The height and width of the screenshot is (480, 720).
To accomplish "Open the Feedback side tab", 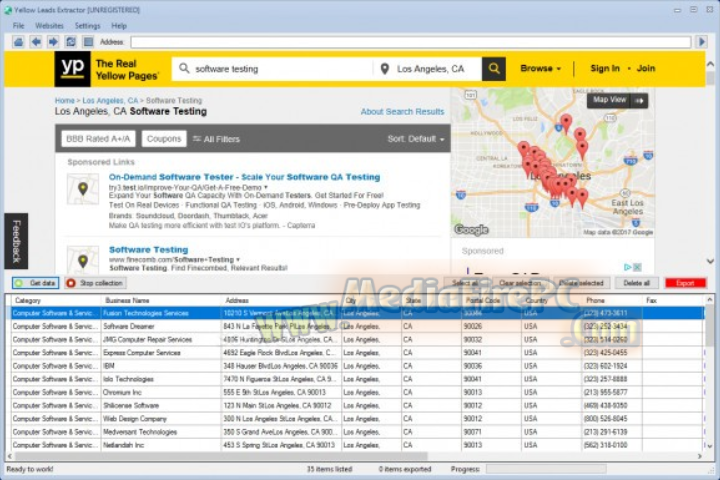I will click(16, 241).
